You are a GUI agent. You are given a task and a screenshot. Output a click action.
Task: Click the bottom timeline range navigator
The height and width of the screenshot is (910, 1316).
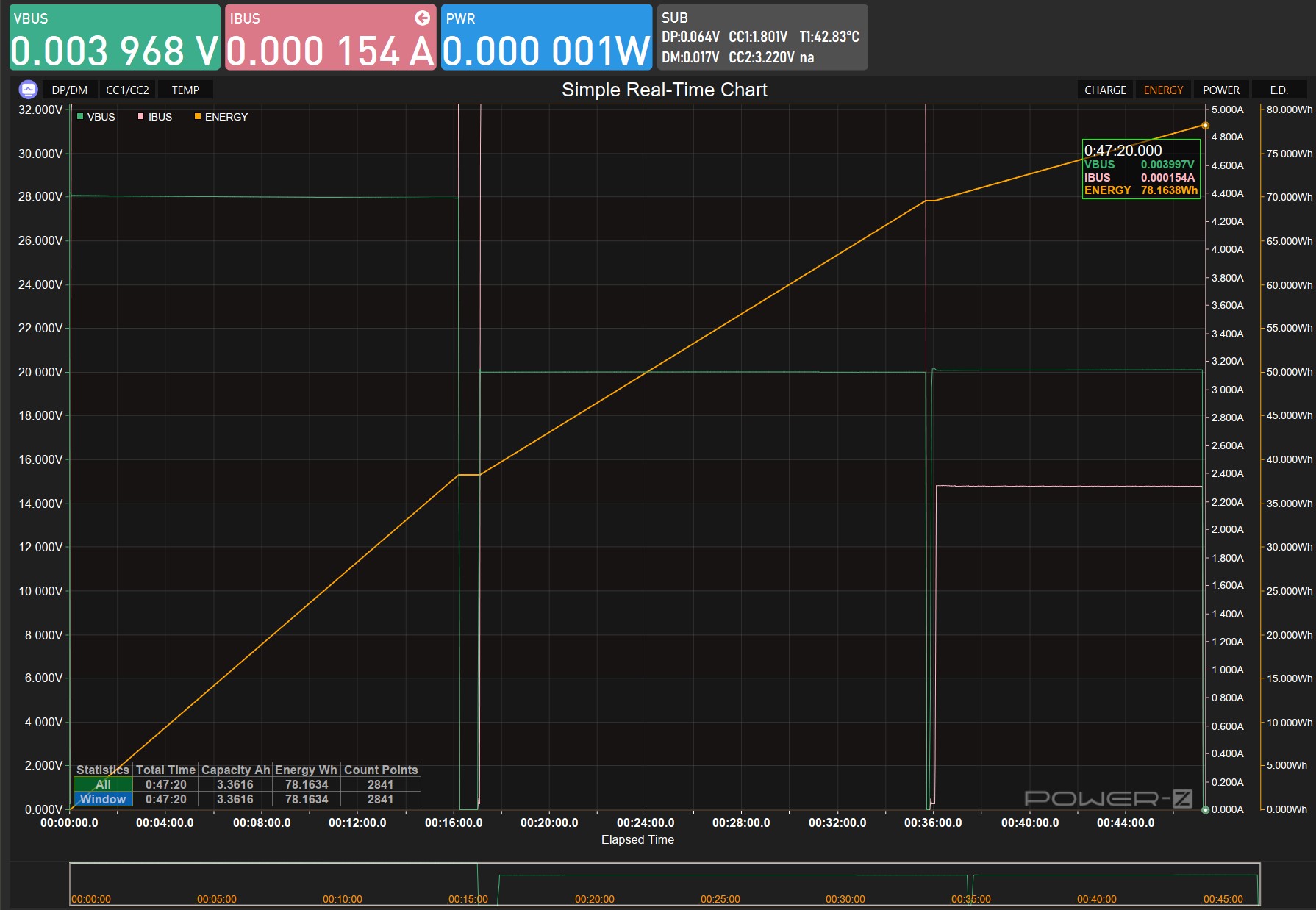point(665,884)
